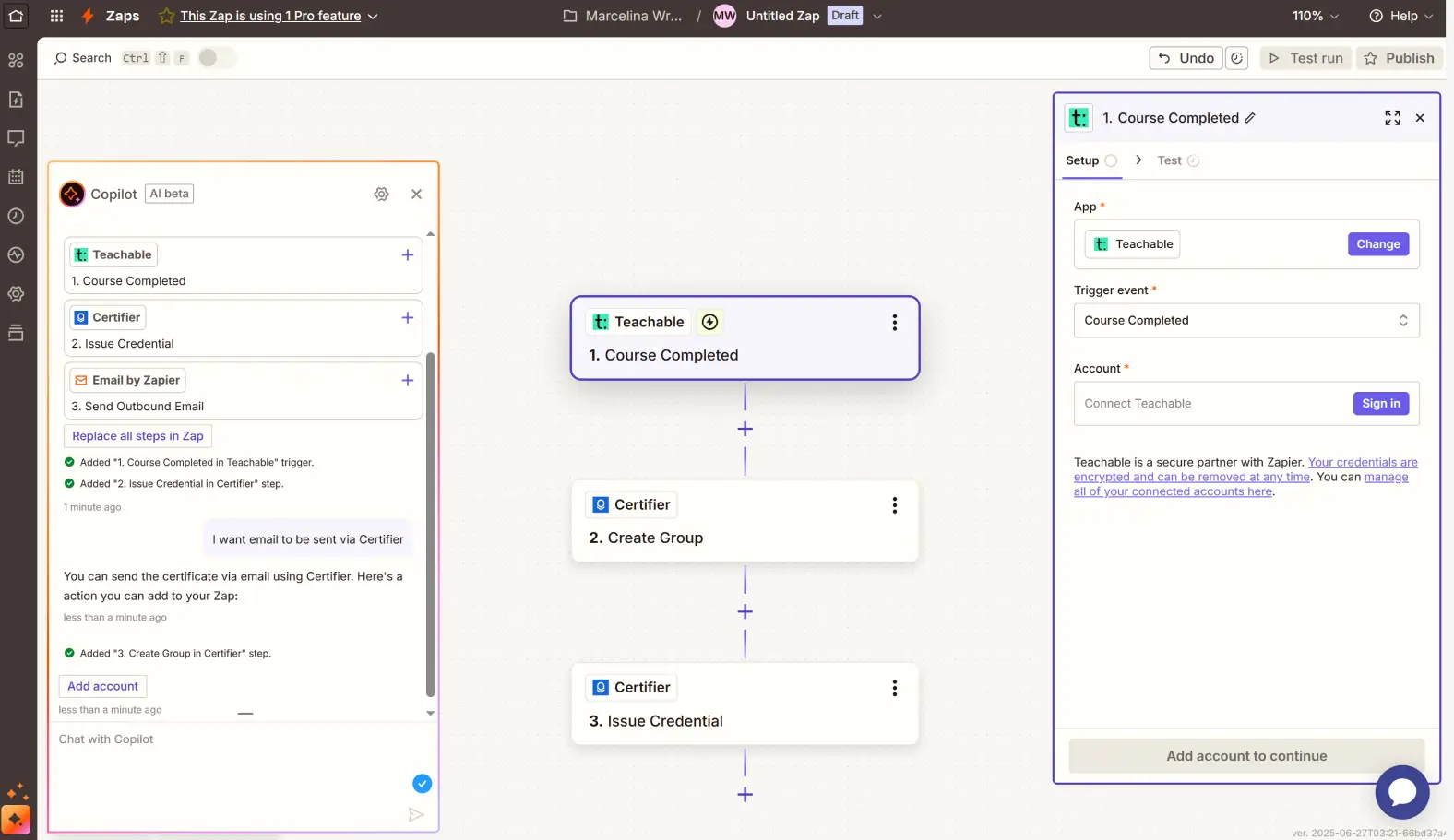Close the Copilot panel
The image size is (1454, 840).
pos(416,194)
